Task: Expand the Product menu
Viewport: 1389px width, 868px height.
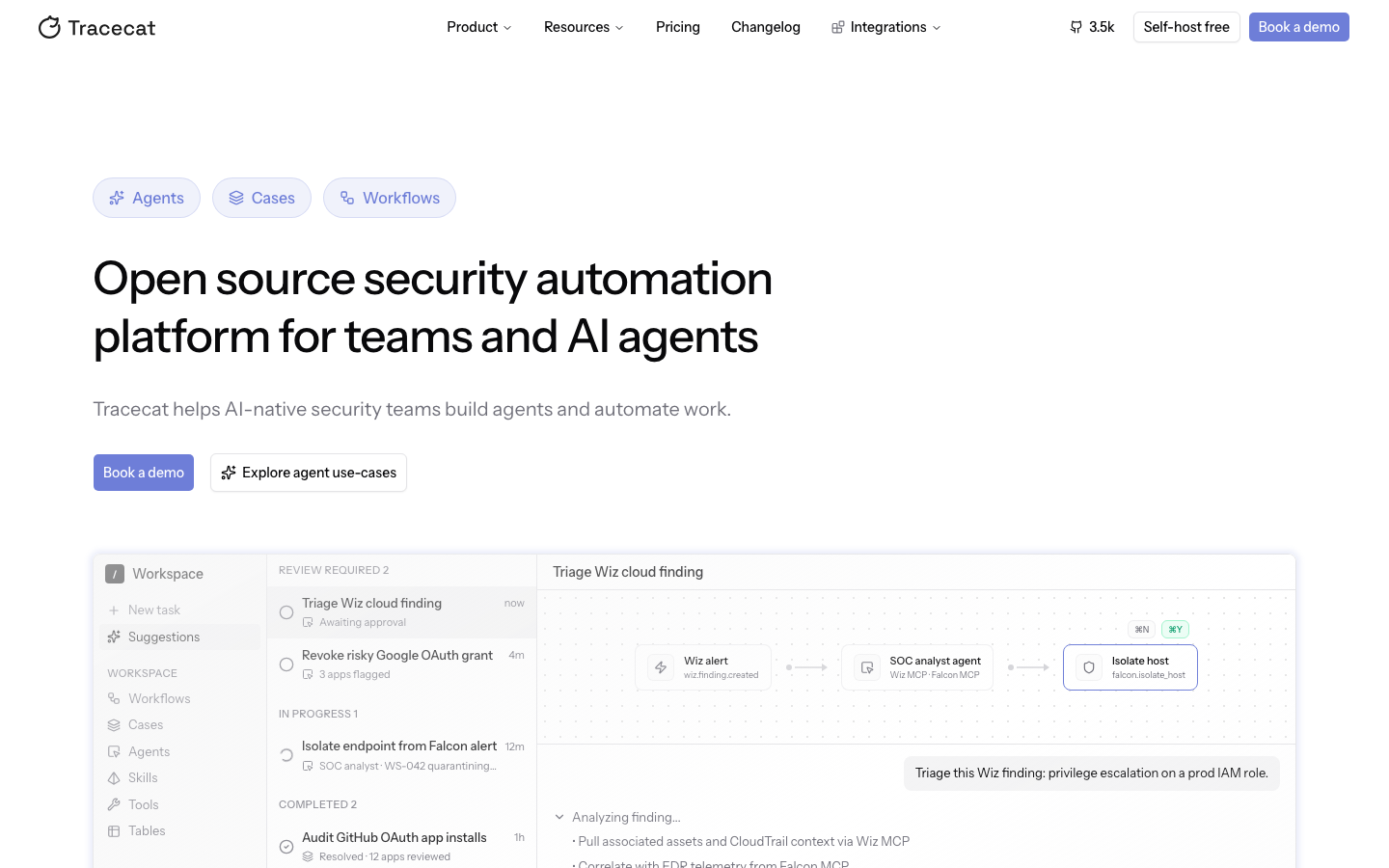Action: pos(479,27)
